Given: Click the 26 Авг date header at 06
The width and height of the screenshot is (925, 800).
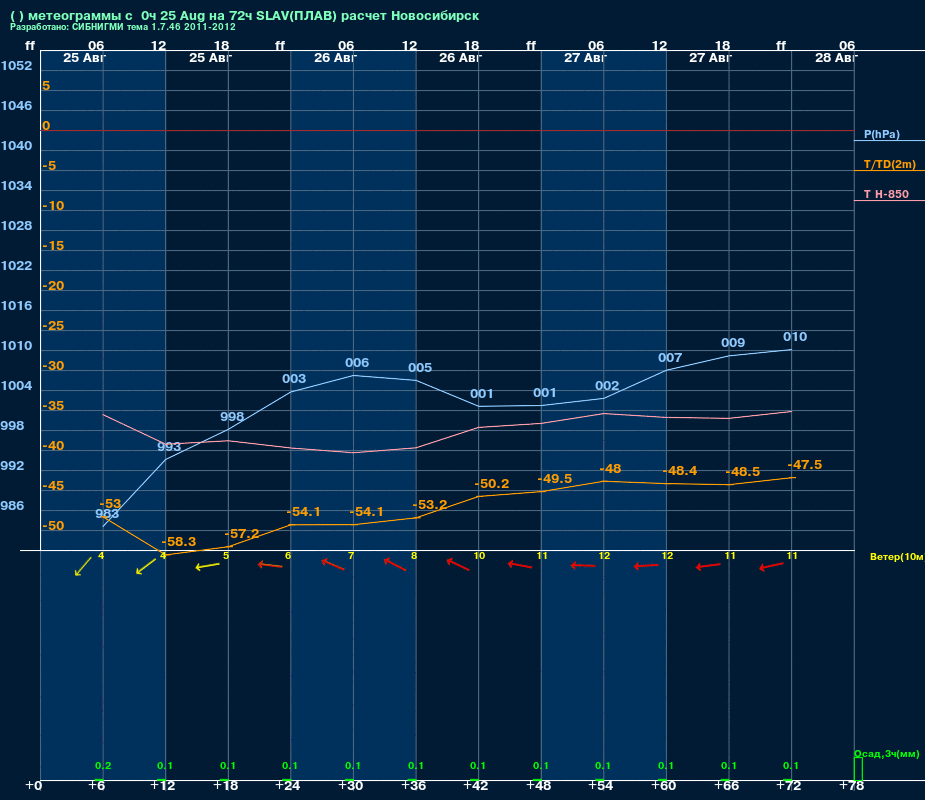Looking at the screenshot, I should [335, 58].
